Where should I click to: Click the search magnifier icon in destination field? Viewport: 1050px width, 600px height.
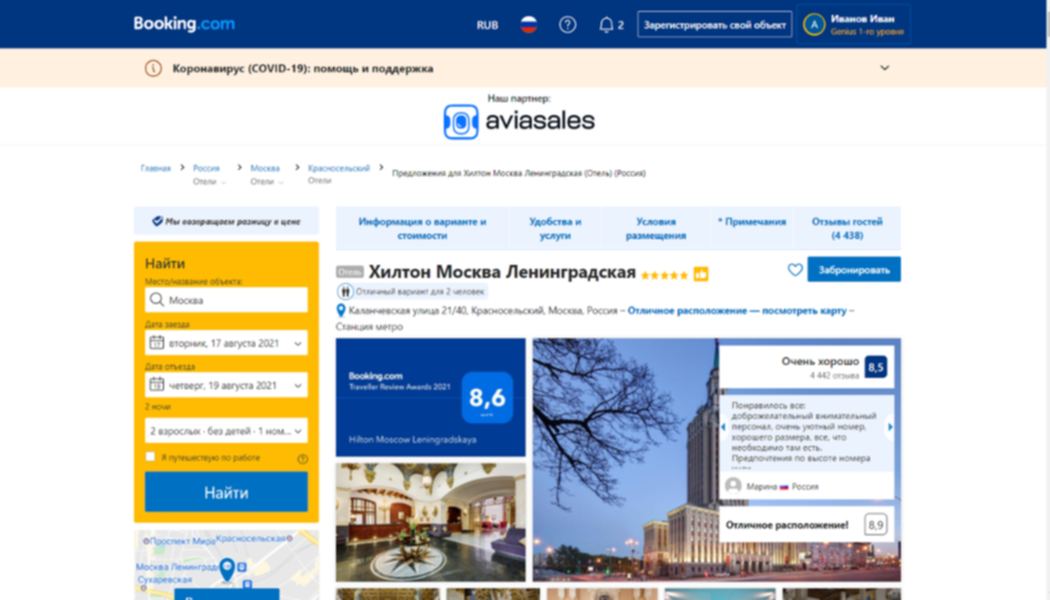pos(157,299)
